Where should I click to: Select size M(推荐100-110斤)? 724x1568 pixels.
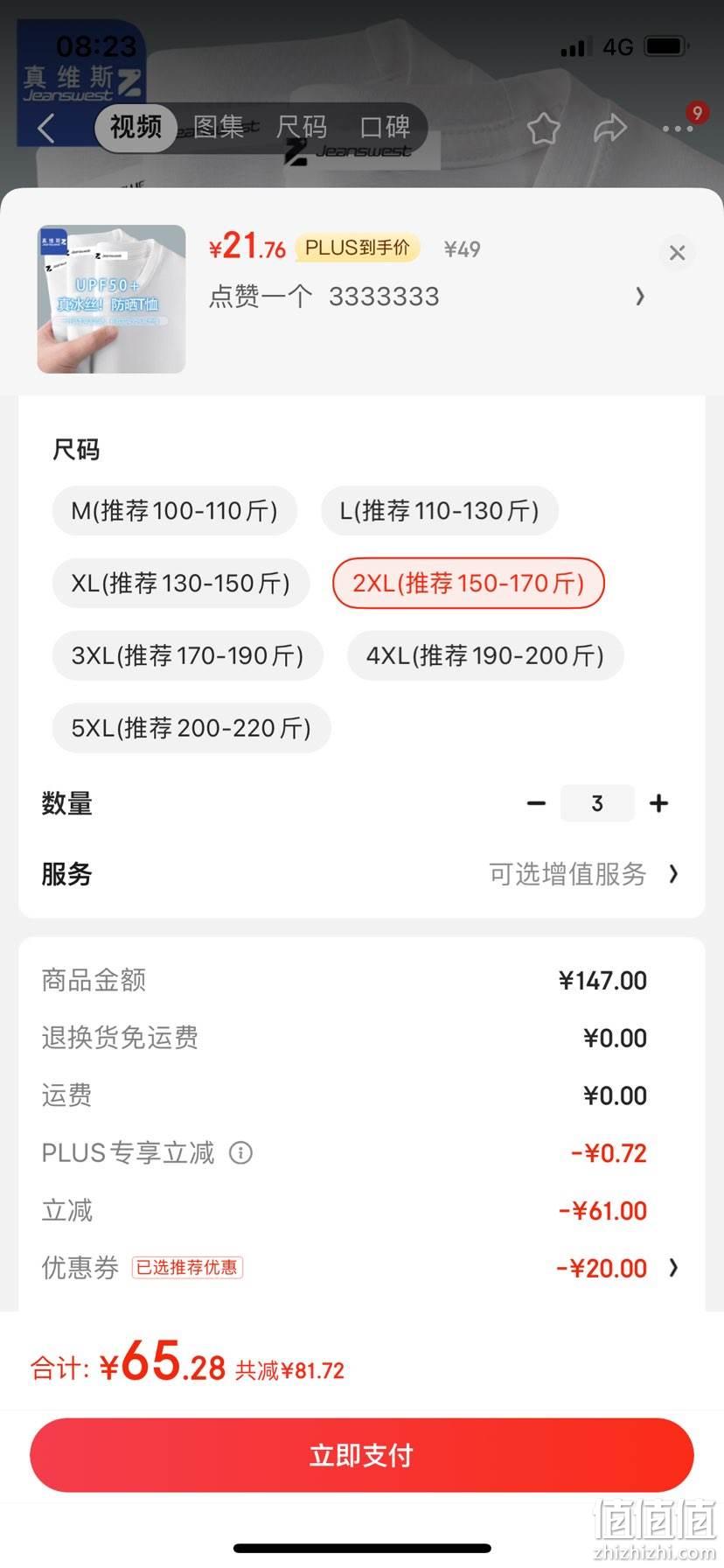pyautogui.click(x=175, y=511)
